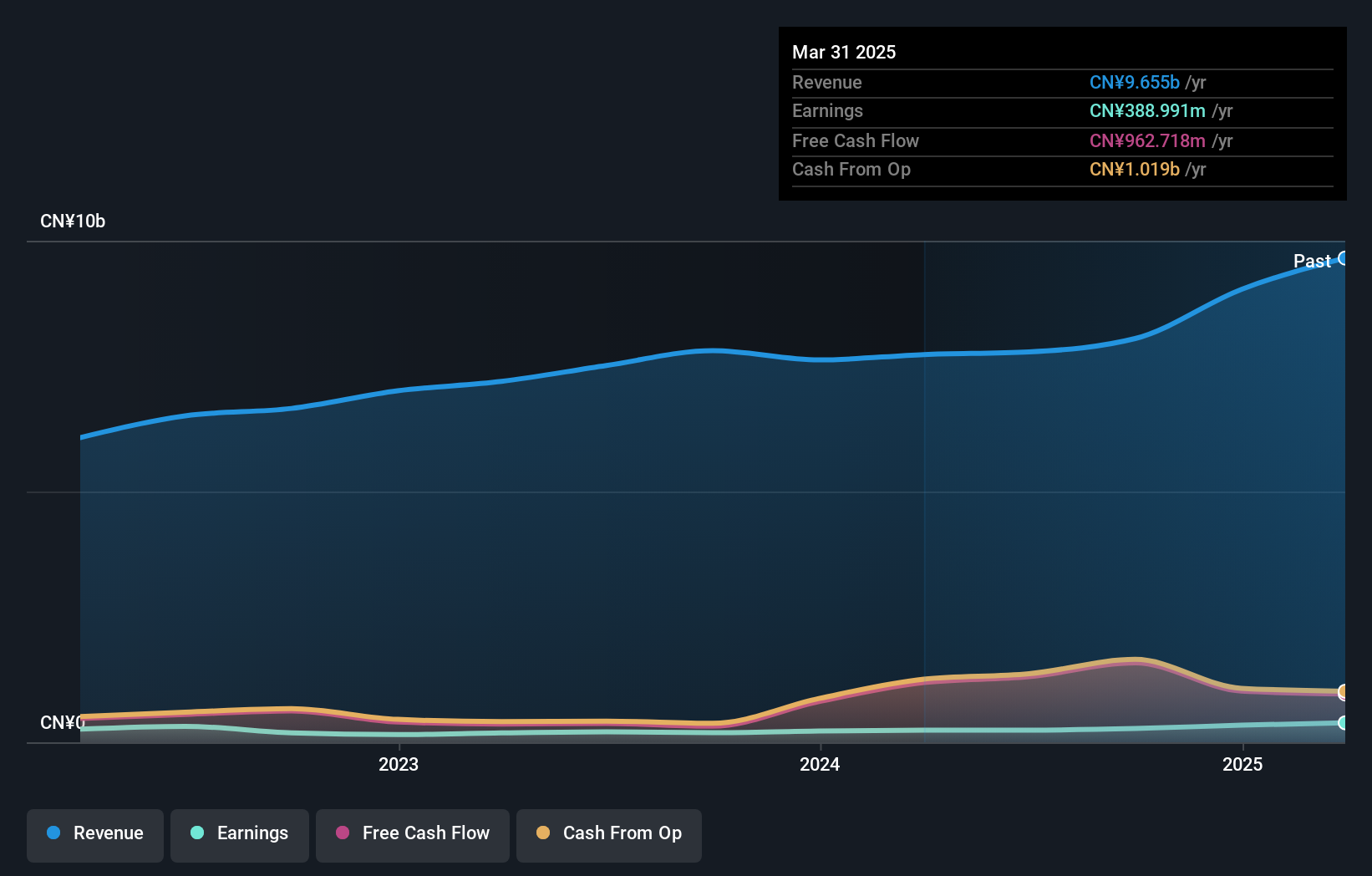Image resolution: width=1372 pixels, height=876 pixels.
Task: Click the Revenue line endpoint marker
Action: point(1343,258)
